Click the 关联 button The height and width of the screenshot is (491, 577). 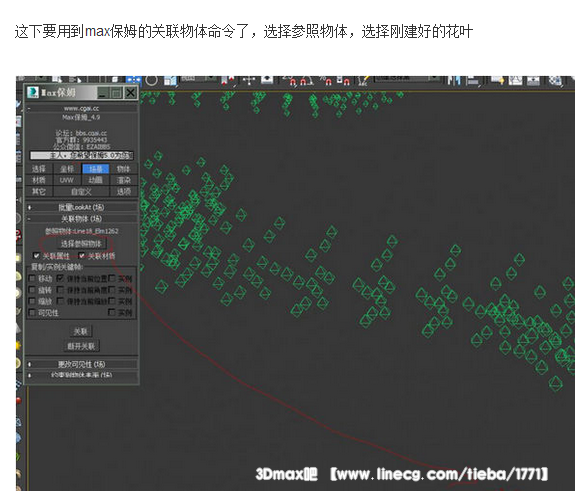tap(81, 332)
